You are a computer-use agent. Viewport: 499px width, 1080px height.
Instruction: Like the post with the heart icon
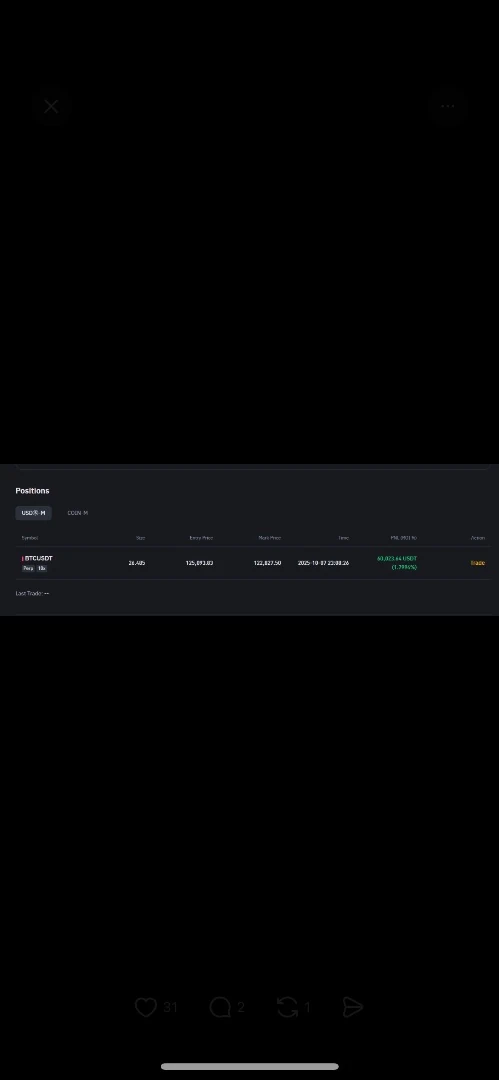[x=145, y=1007]
